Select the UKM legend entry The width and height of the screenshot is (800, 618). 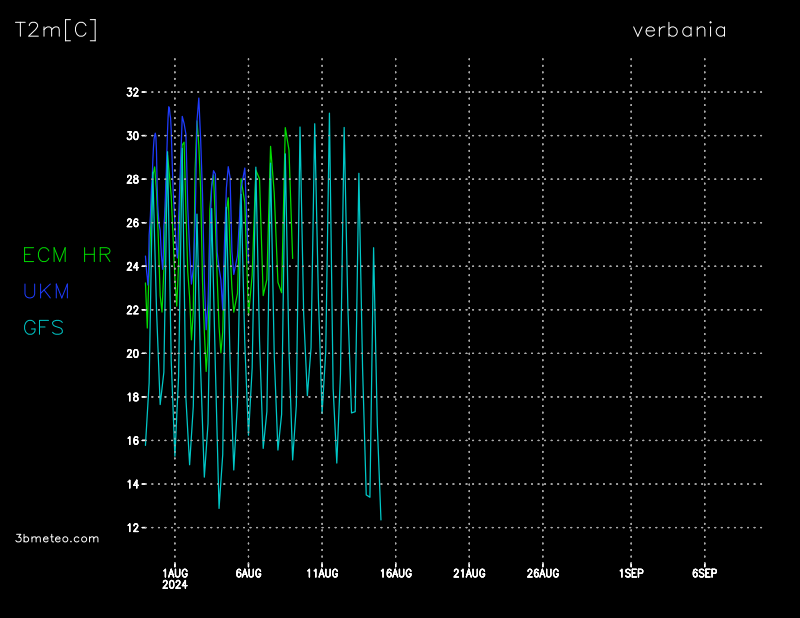pos(46,291)
